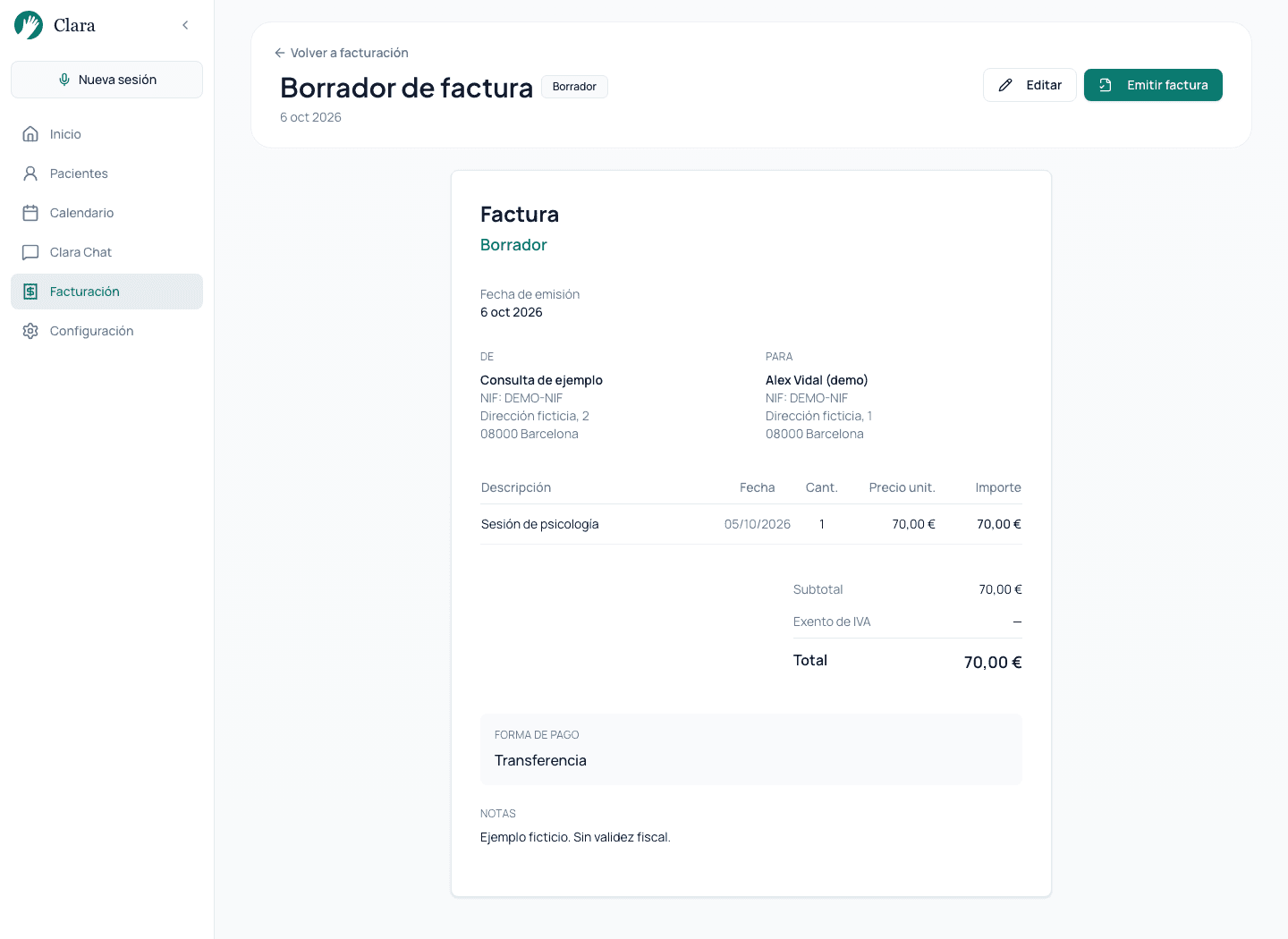The width and height of the screenshot is (1288, 939).
Task: Click the Exento de IVA row label
Action: [x=832, y=622]
